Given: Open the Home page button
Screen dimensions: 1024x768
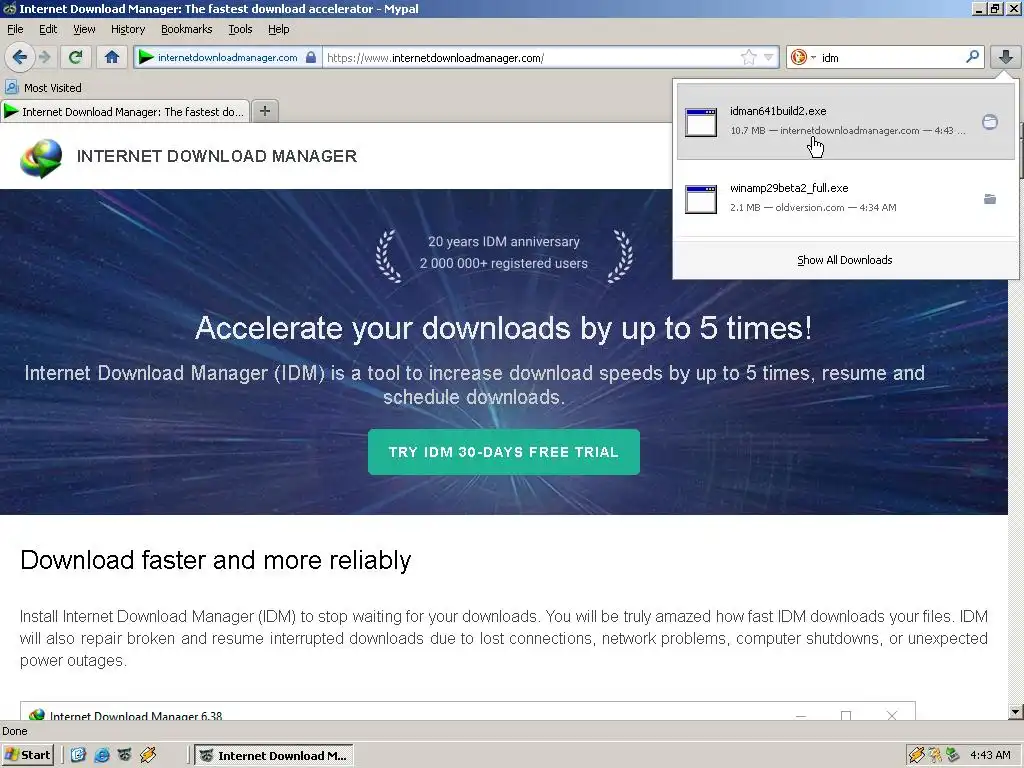Looking at the screenshot, I should click(x=112, y=57).
